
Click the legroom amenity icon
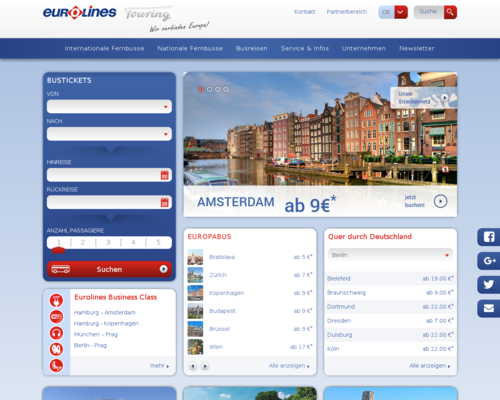click(x=56, y=349)
